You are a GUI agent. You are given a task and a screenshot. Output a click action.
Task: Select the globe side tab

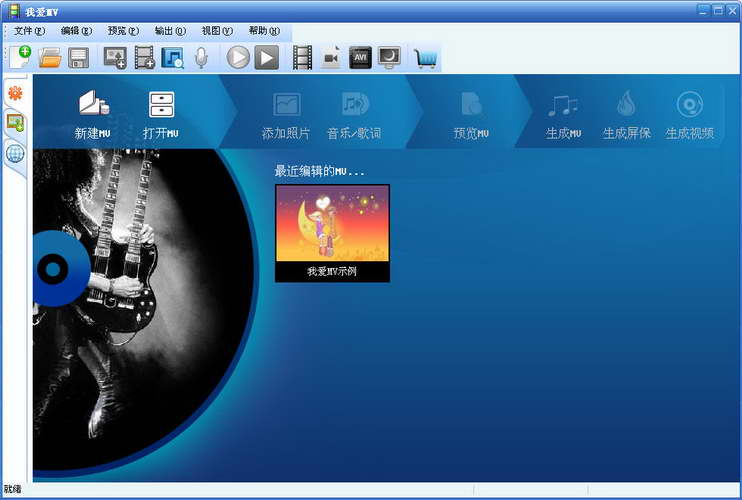[15, 153]
